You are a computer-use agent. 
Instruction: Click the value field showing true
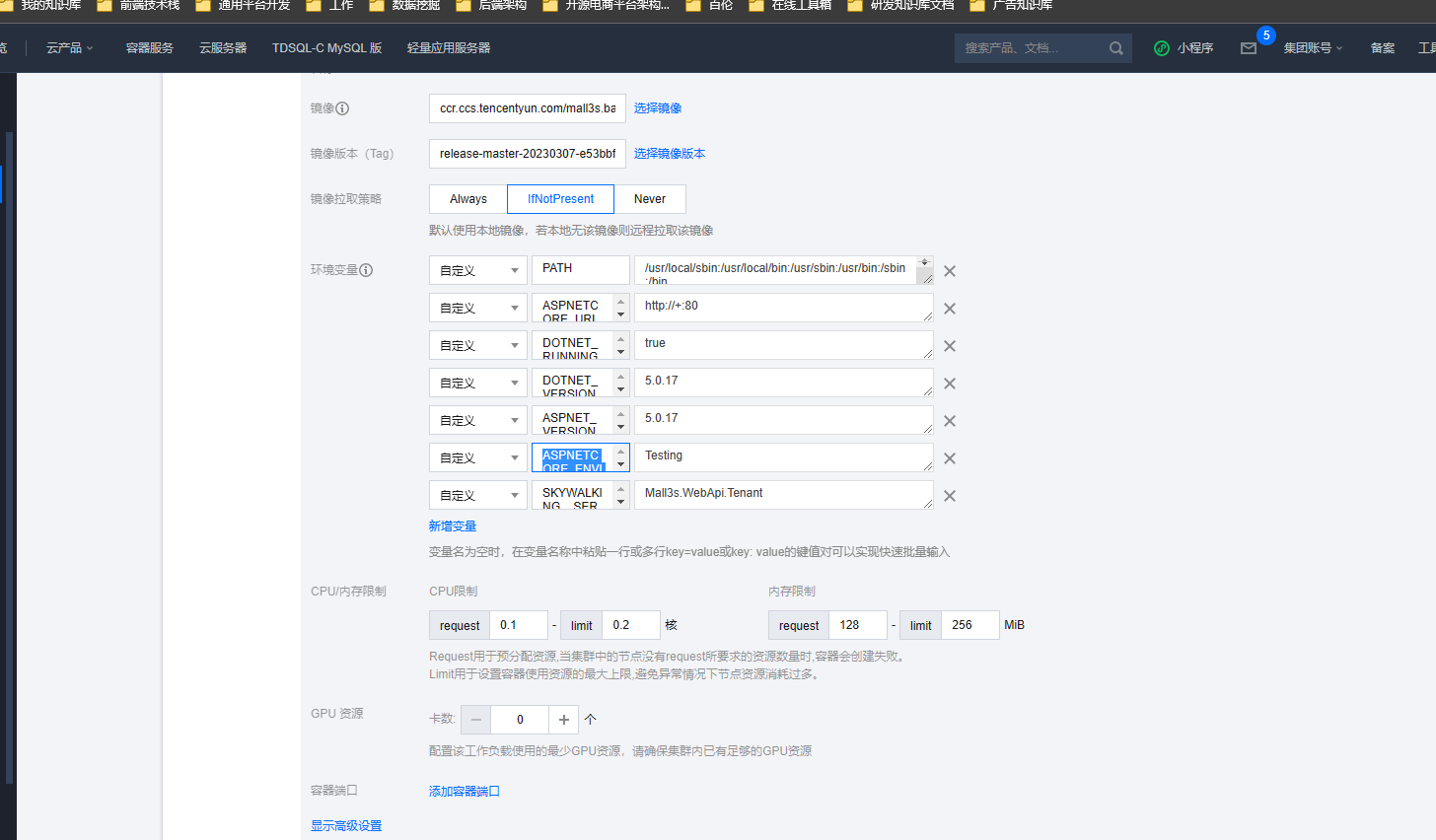(784, 345)
